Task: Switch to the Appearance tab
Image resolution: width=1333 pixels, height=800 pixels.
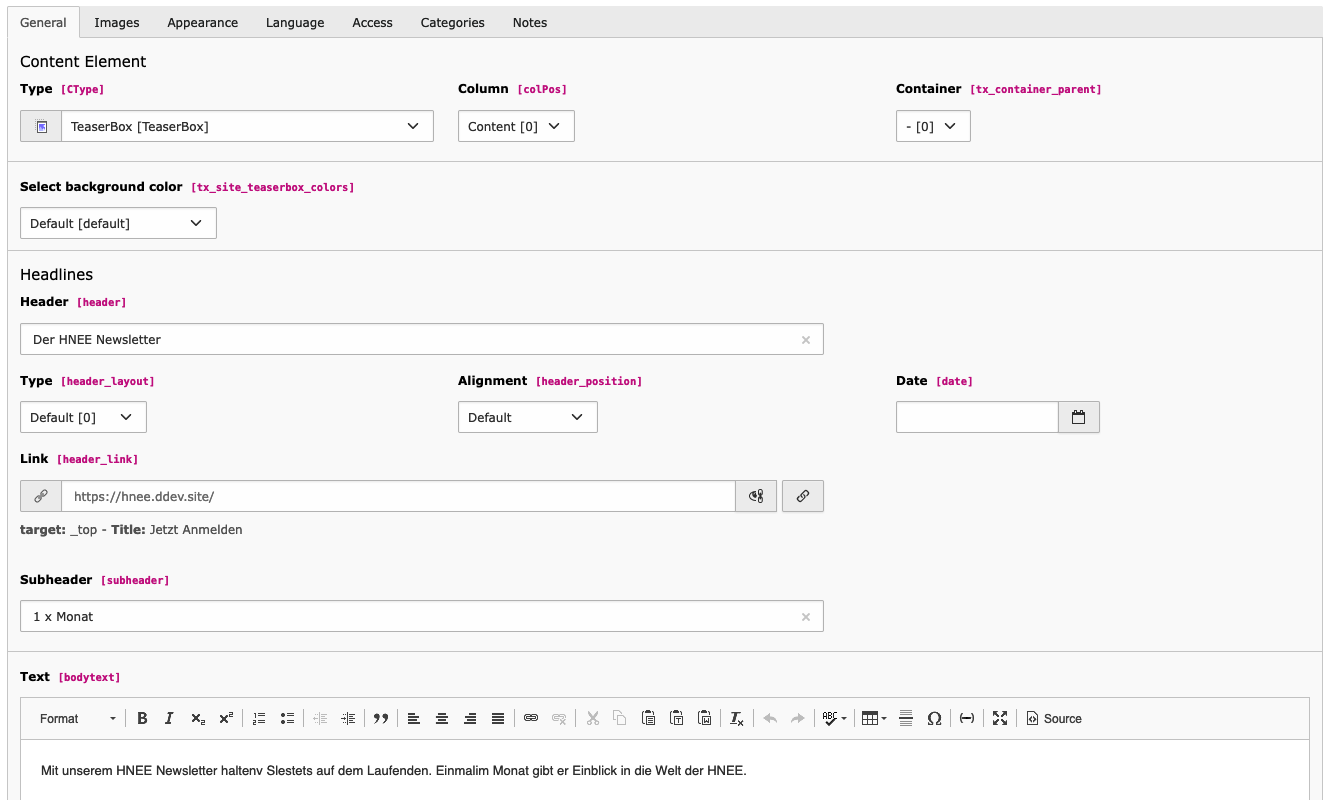Action: pyautogui.click(x=202, y=22)
